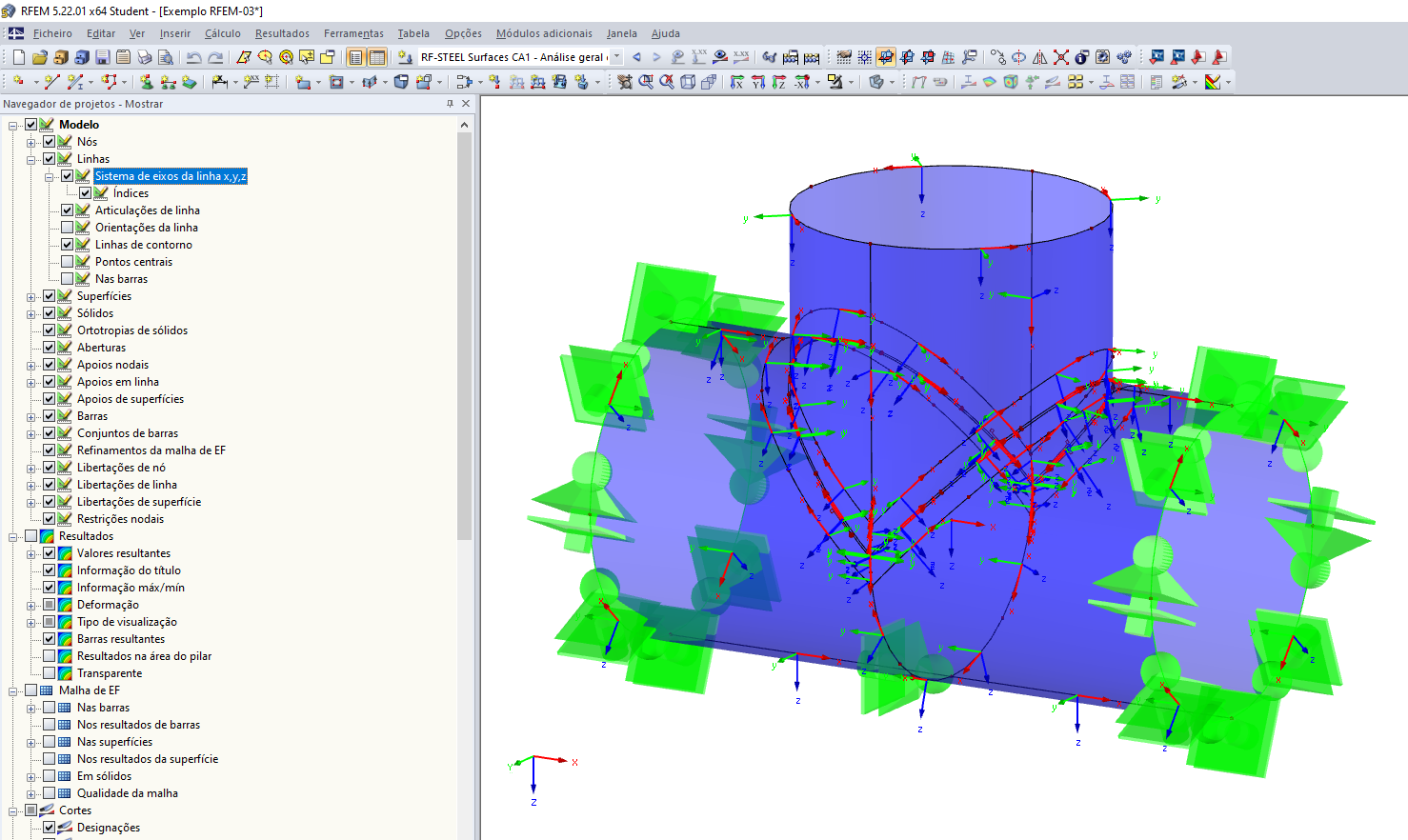The width and height of the screenshot is (1408, 840).
Task: Open print preview from the toolbar
Action: [166, 57]
